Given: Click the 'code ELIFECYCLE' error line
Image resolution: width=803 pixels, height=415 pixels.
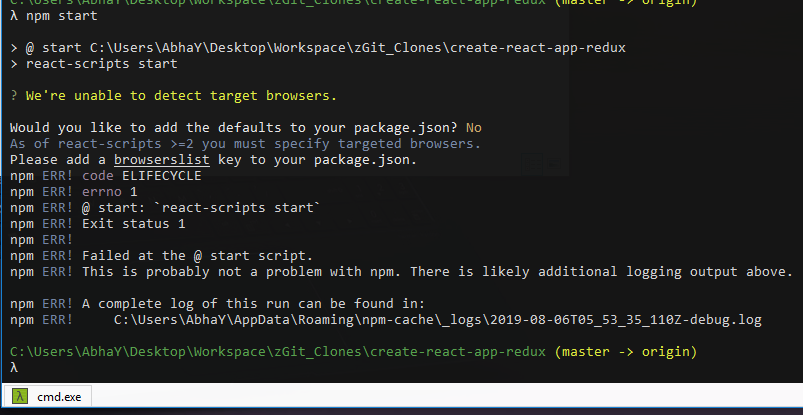Looking at the screenshot, I should (x=105, y=176).
